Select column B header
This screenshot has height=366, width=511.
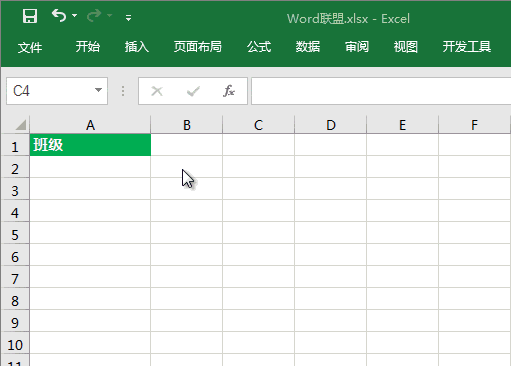click(x=187, y=125)
